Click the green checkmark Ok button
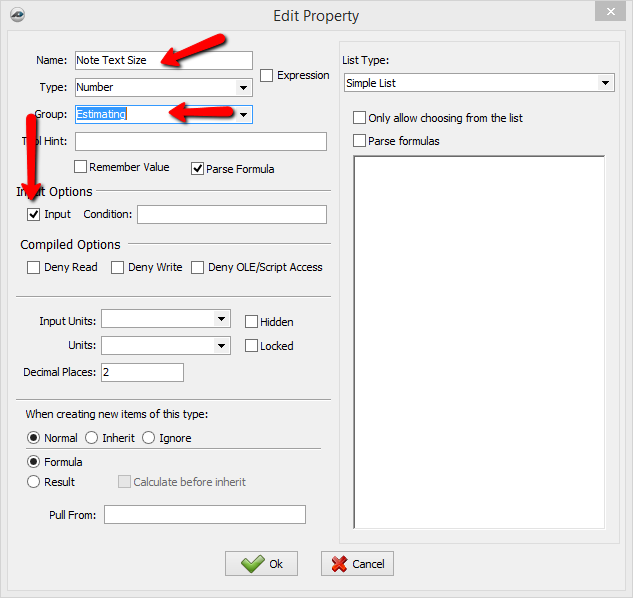 [262, 564]
